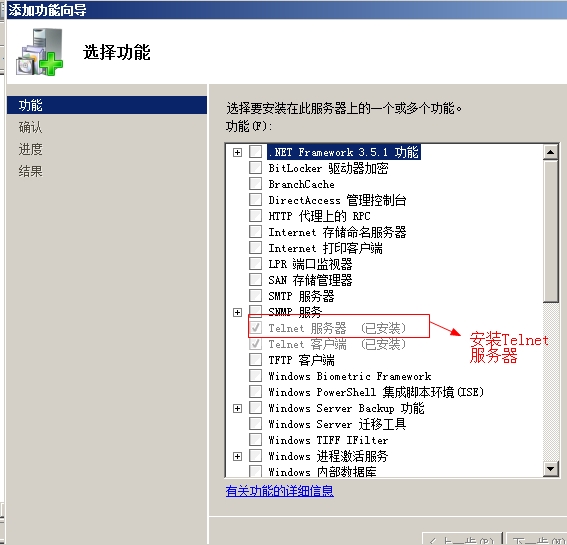This screenshot has height=545, width=567.
Task: Select SNMP 服务 label
Action: [295, 311]
